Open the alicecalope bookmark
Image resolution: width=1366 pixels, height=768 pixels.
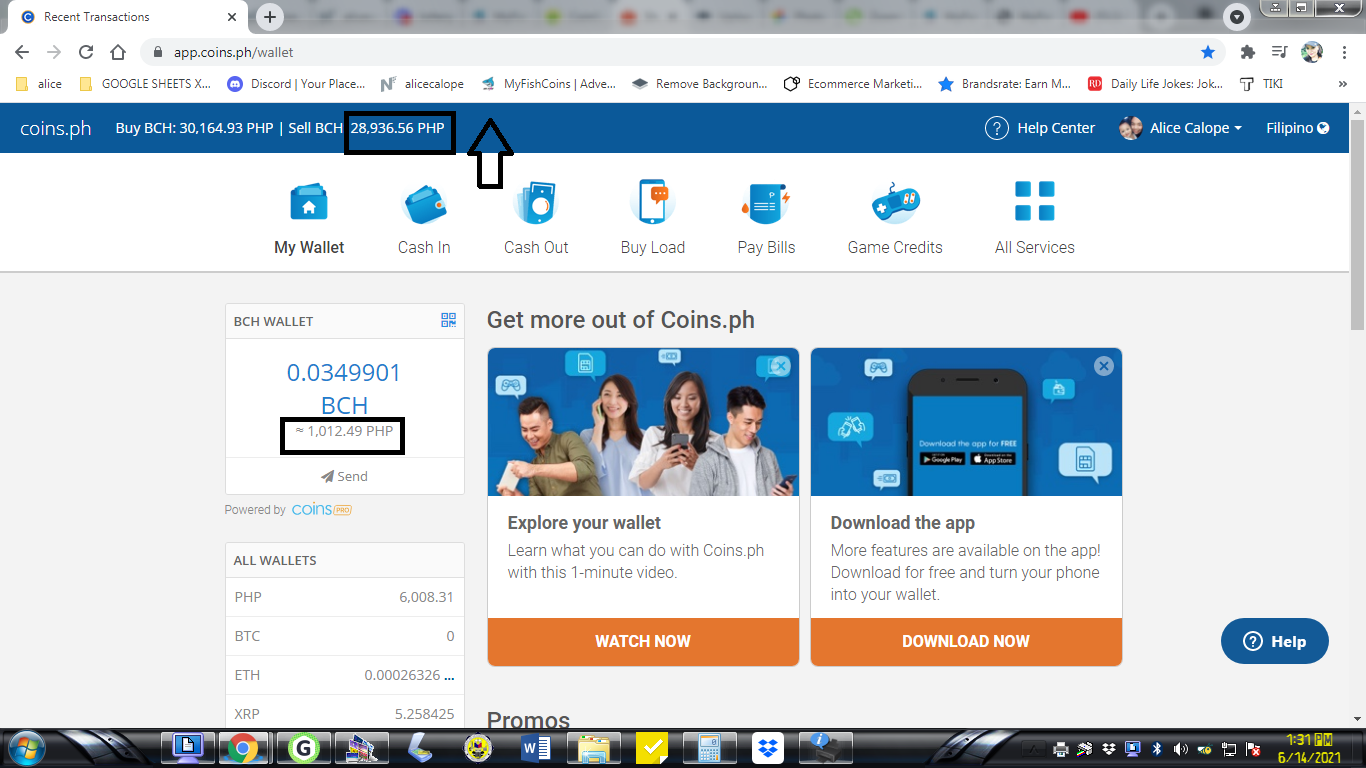pyautogui.click(x=422, y=84)
